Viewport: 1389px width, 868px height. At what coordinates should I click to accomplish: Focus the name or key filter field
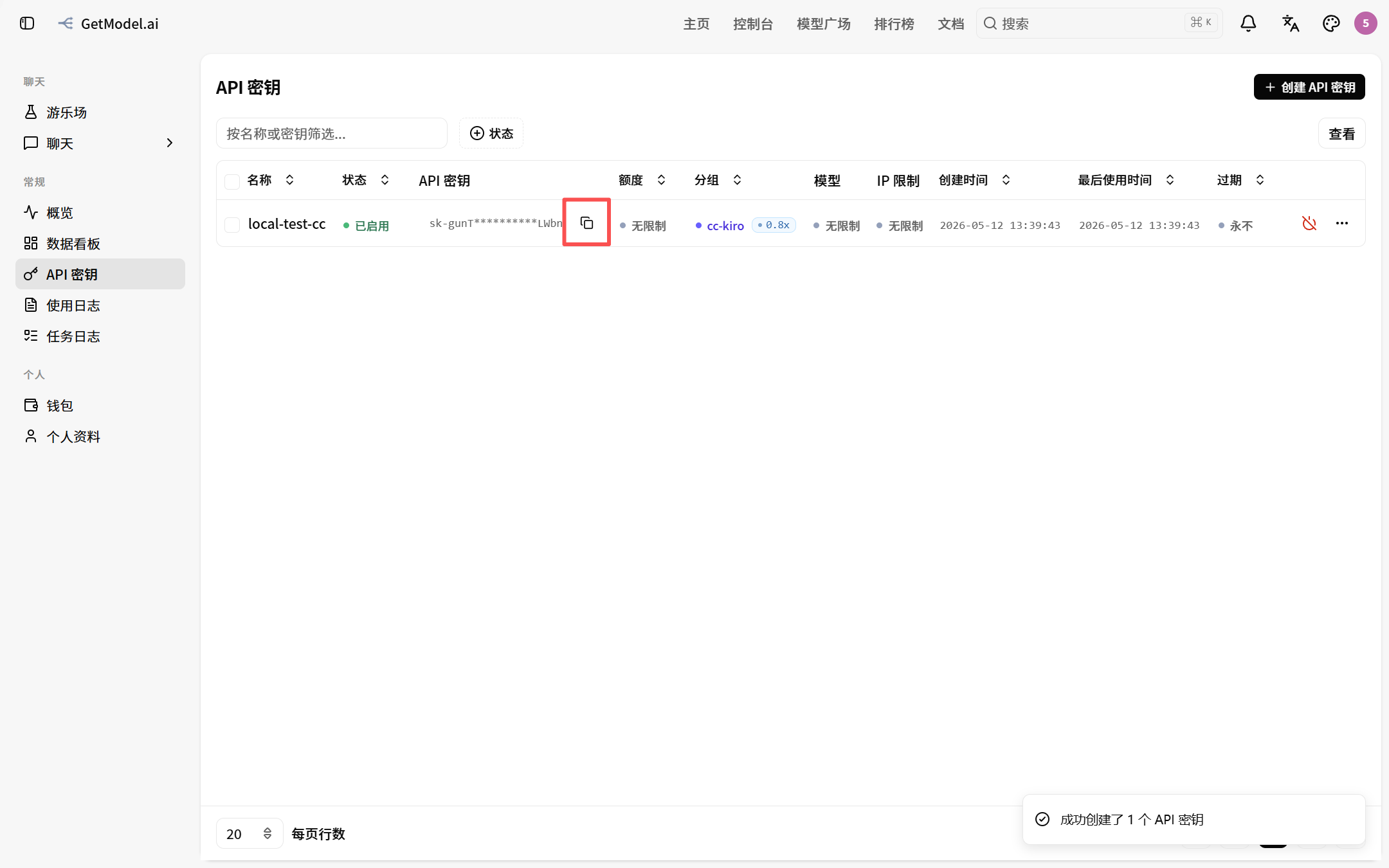332,133
